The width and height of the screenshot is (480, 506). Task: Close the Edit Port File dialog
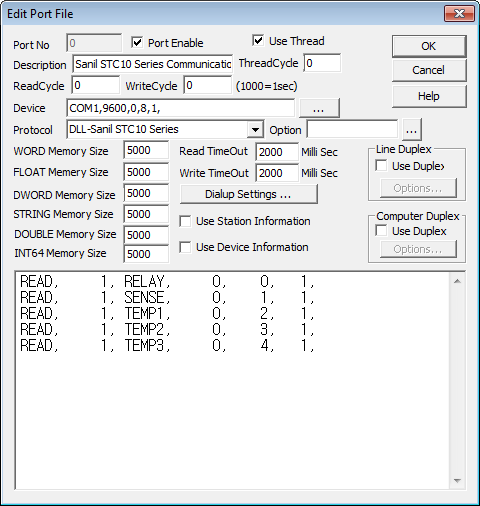coord(459,14)
